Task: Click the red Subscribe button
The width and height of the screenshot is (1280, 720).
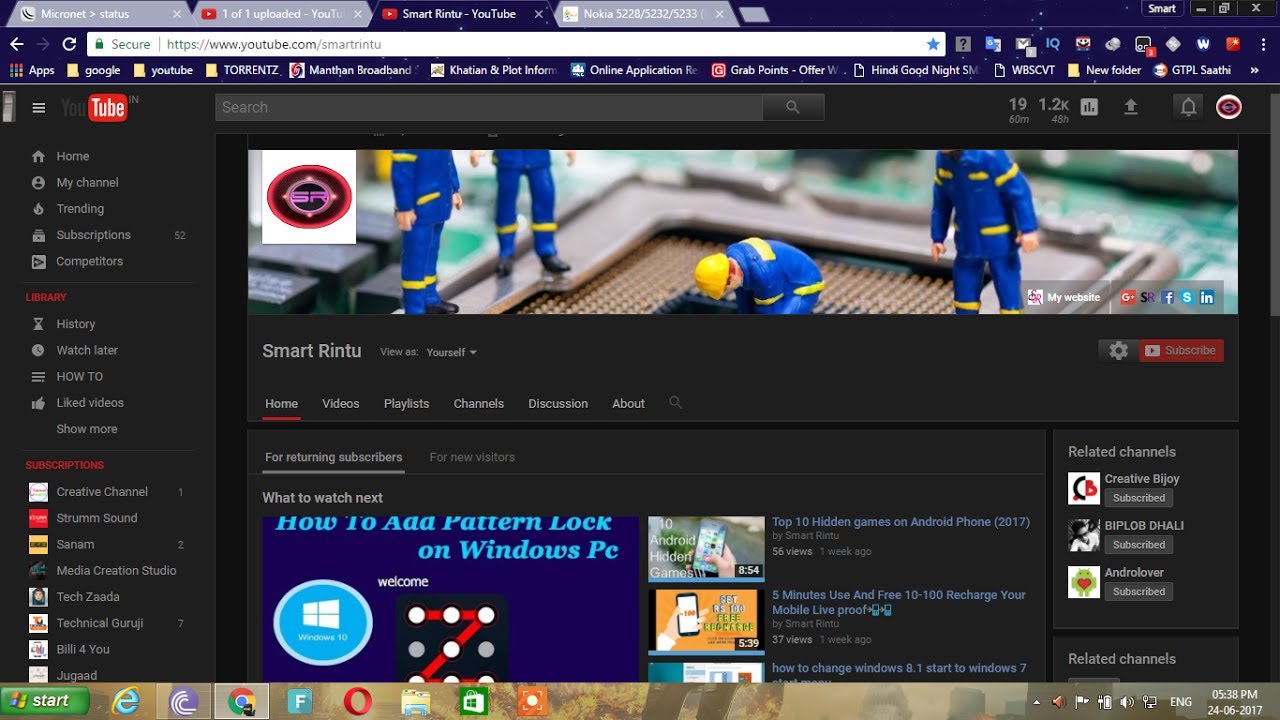Action: click(x=1181, y=351)
